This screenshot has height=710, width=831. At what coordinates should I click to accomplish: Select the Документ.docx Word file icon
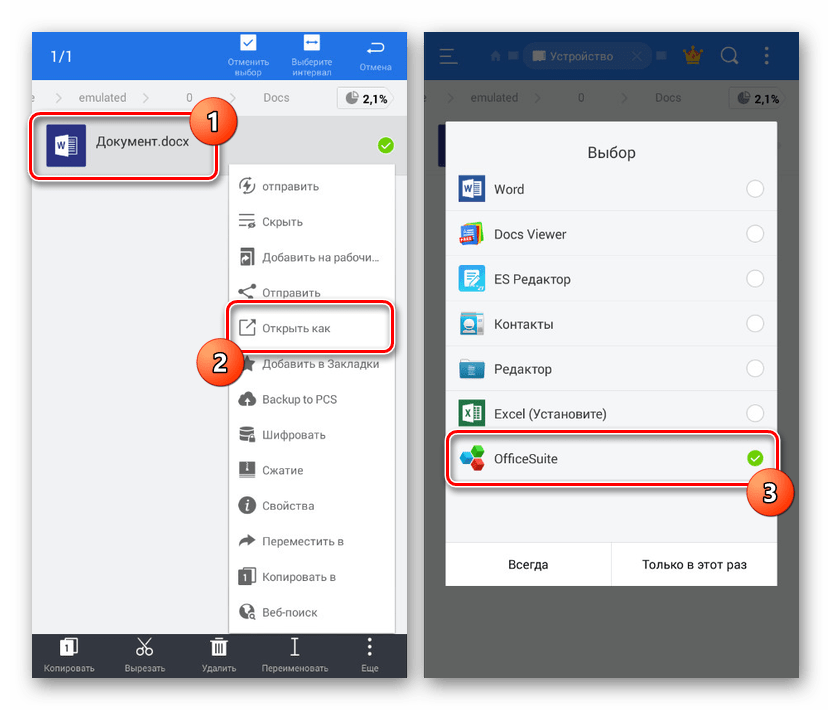[x=66, y=145]
